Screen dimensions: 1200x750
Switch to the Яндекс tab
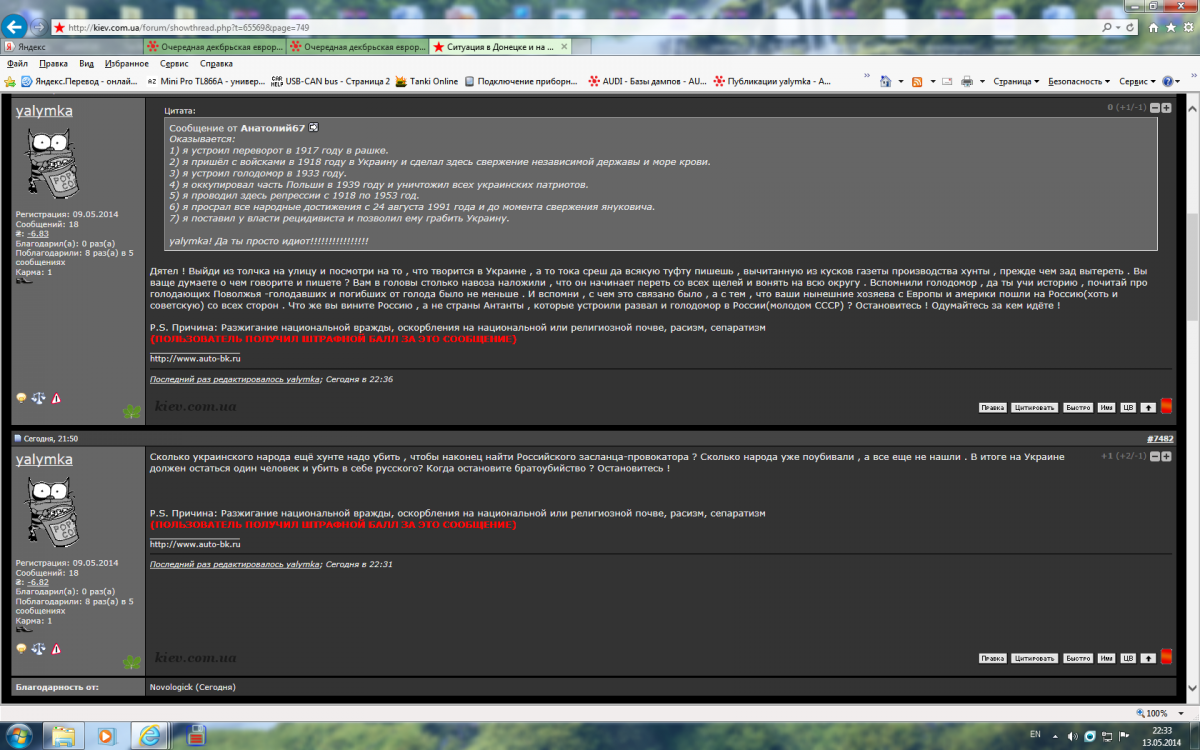[72, 46]
